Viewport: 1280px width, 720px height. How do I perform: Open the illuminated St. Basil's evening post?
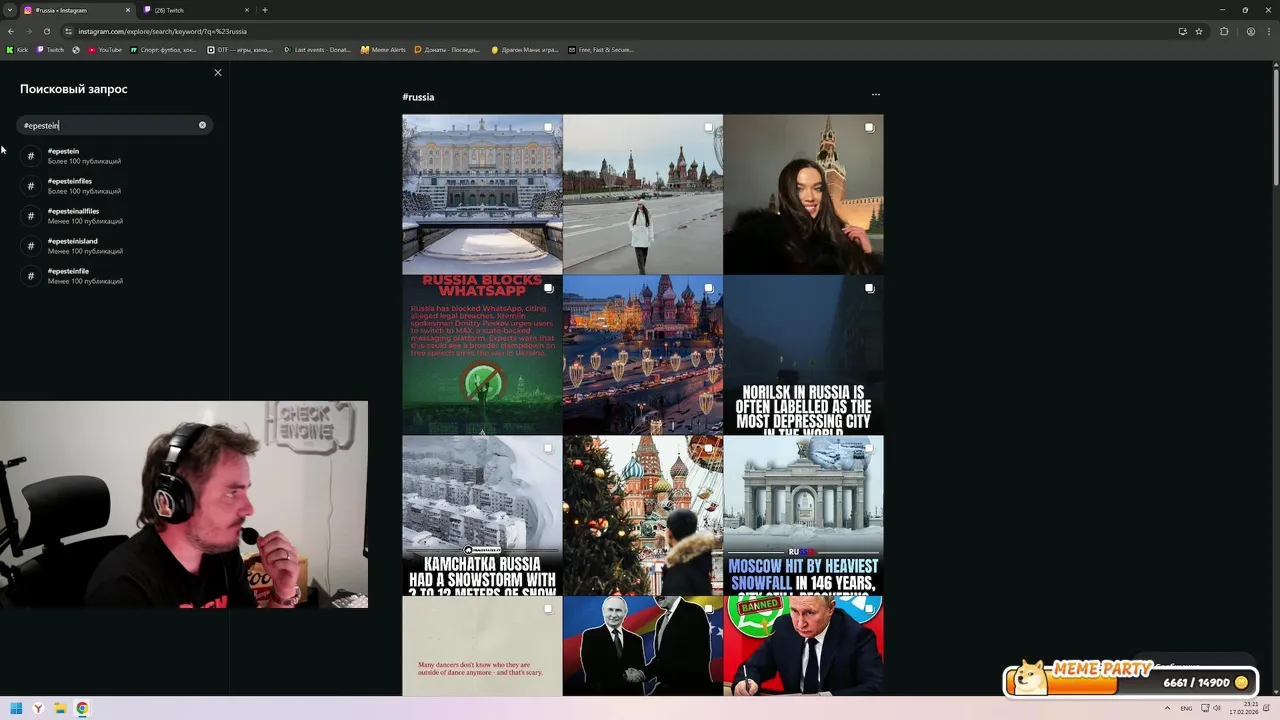pyautogui.click(x=642, y=354)
